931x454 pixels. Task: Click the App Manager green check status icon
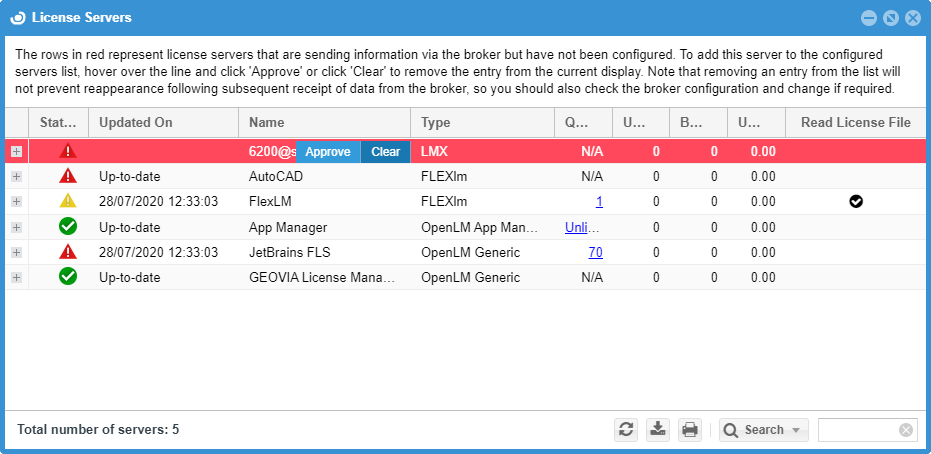click(68, 227)
